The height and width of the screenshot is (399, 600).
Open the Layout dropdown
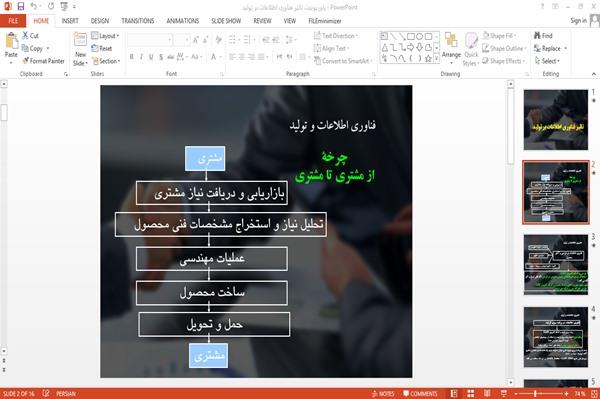click(x=106, y=36)
